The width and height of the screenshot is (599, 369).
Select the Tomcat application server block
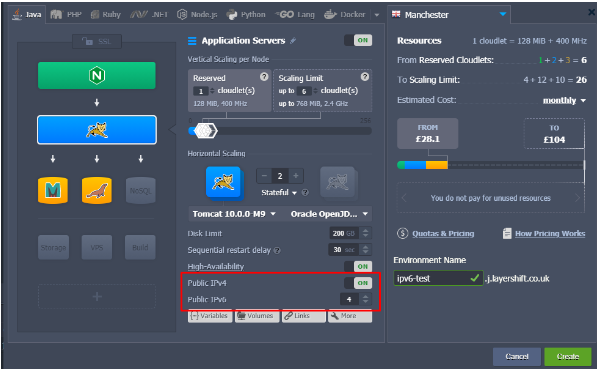(97, 130)
